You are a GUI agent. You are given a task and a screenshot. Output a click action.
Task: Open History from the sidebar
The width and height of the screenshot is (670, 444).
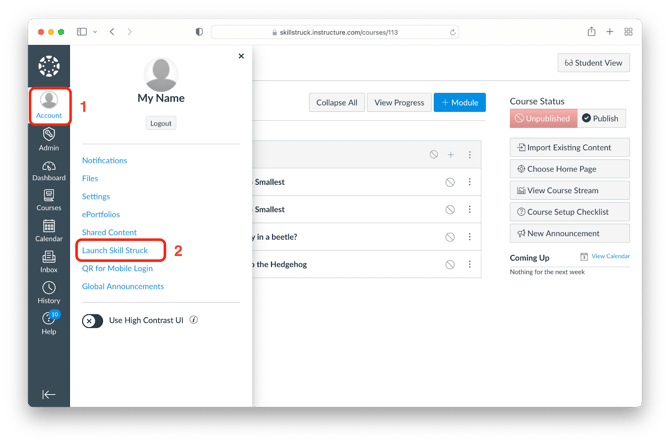click(49, 293)
